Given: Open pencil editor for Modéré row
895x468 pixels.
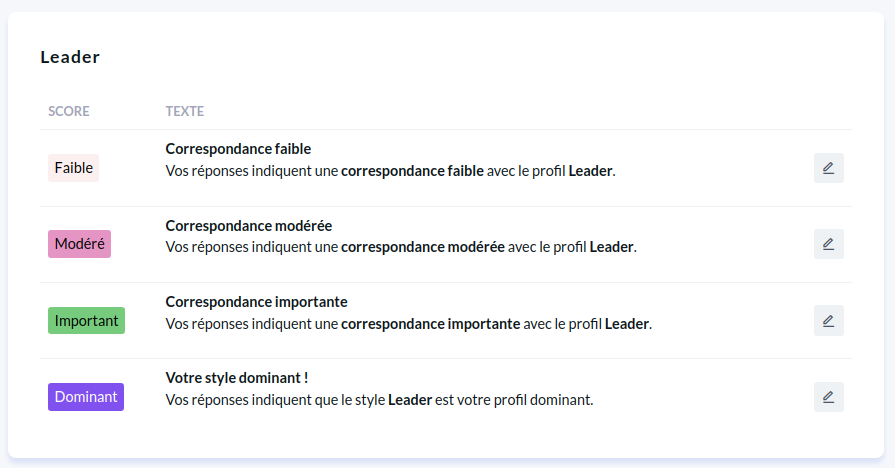Looking at the screenshot, I should (x=828, y=244).
